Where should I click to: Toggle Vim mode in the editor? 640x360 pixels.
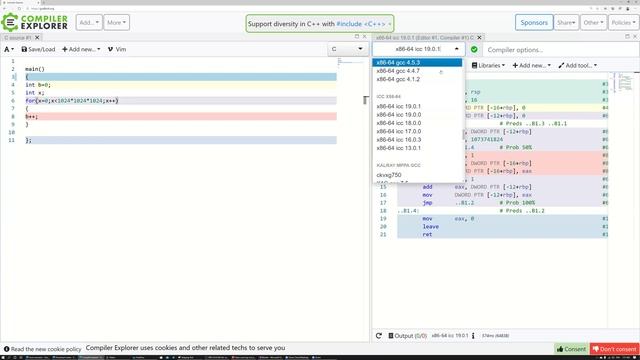pos(117,49)
